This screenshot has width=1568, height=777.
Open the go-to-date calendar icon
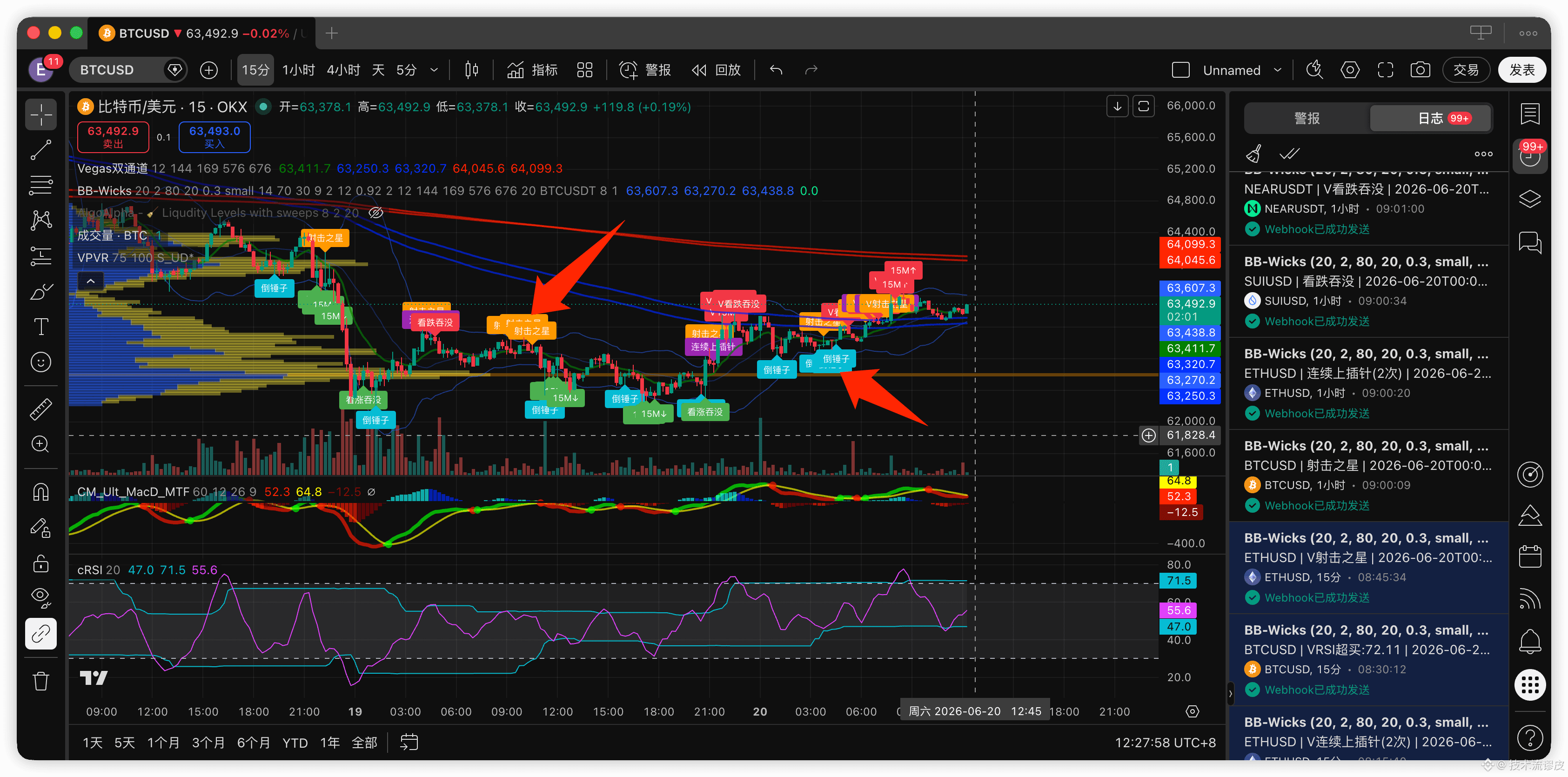point(409,742)
